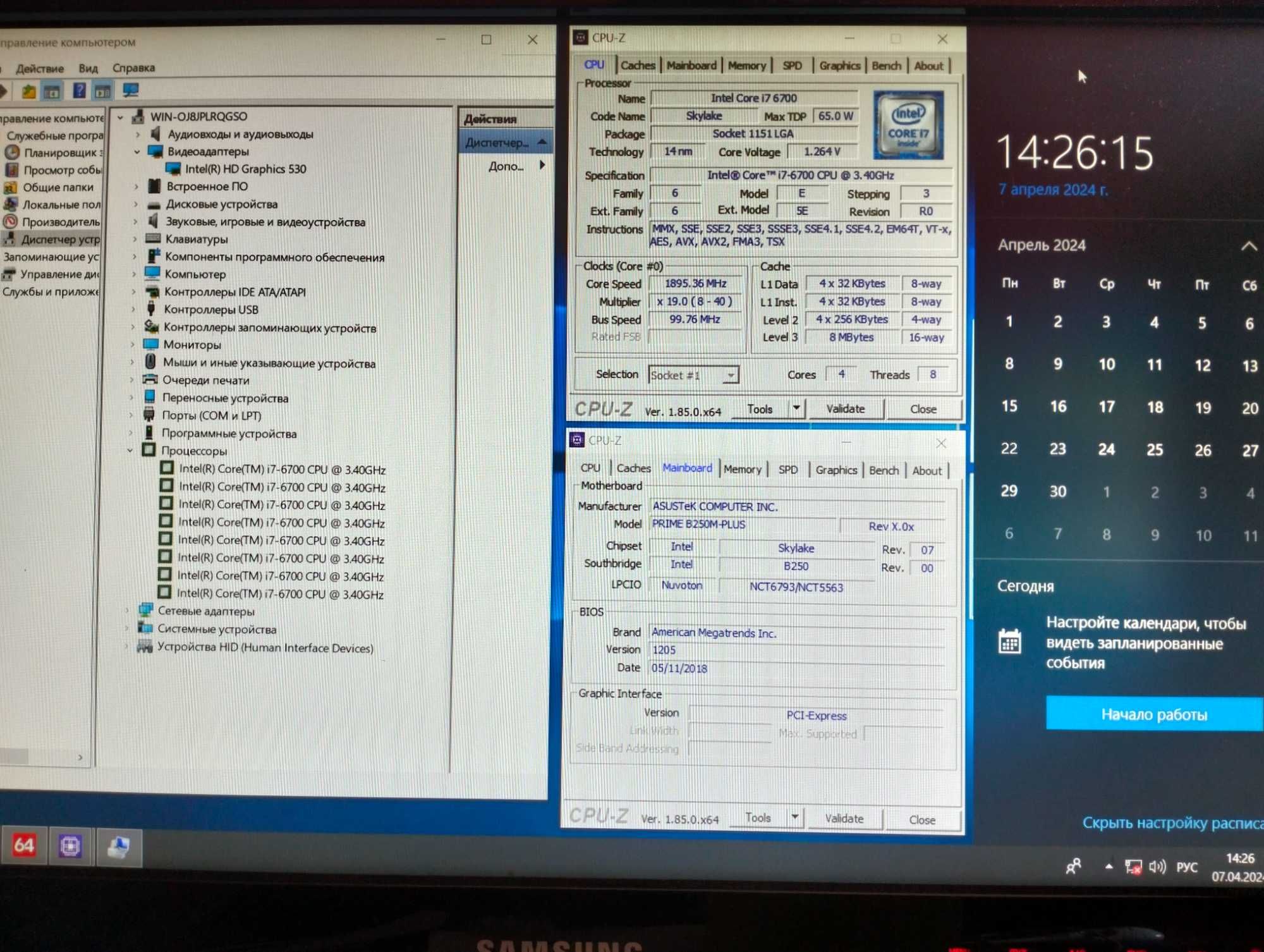
Task: Open the Graphics tab in bottom CPU-Z
Action: [836, 470]
